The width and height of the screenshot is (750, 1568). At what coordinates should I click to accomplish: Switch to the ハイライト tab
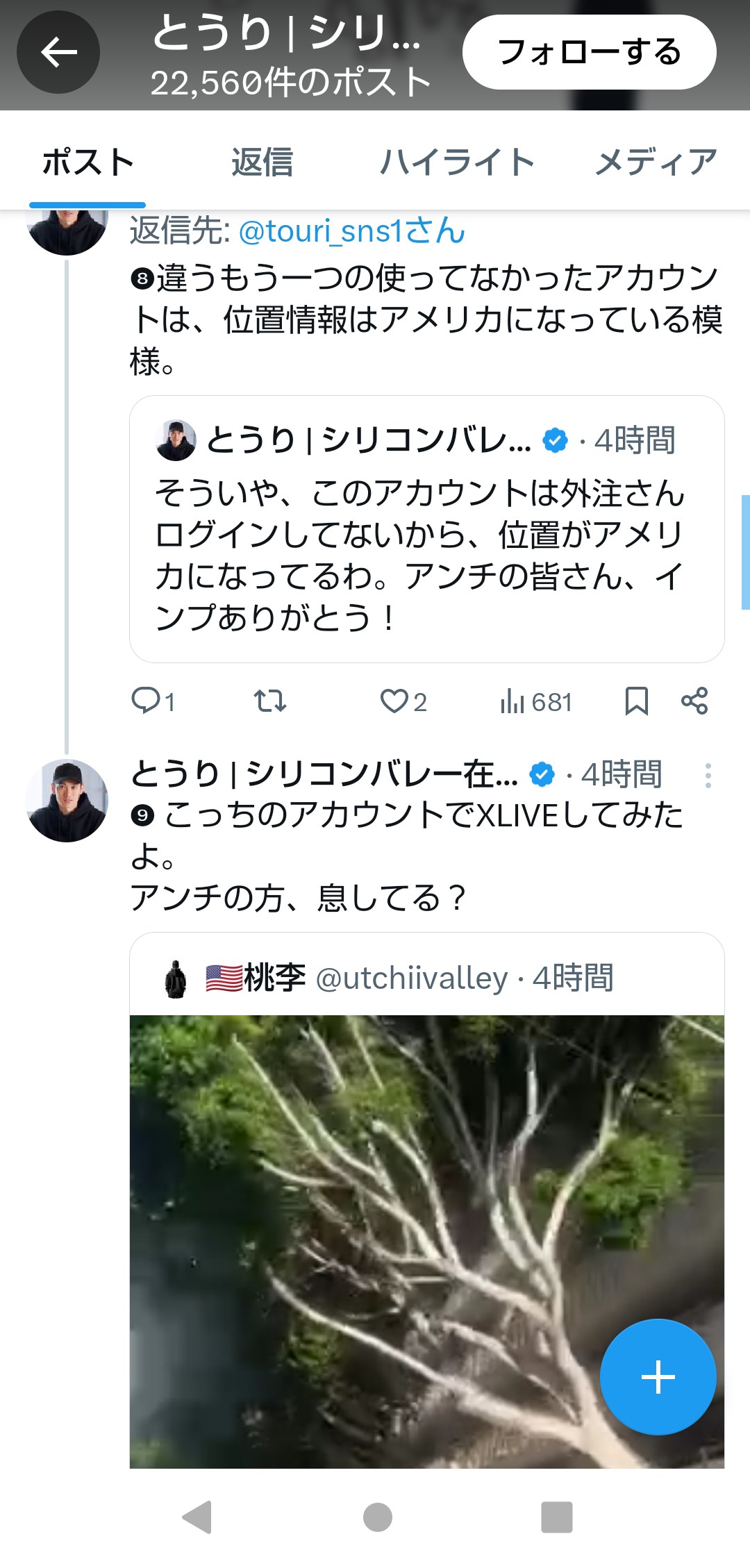[457, 162]
